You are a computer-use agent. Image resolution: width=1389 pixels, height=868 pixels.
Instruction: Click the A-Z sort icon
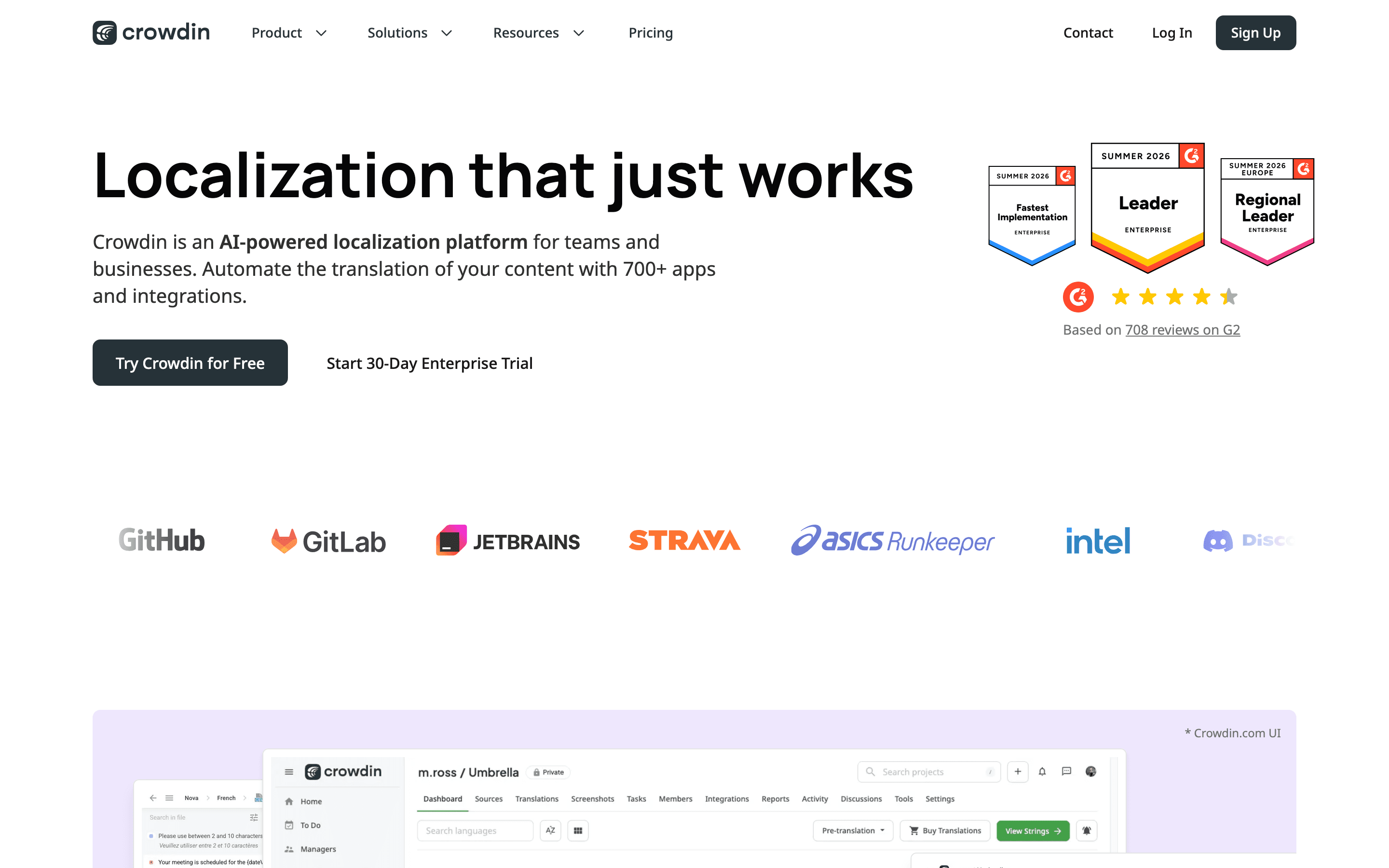coord(550,831)
